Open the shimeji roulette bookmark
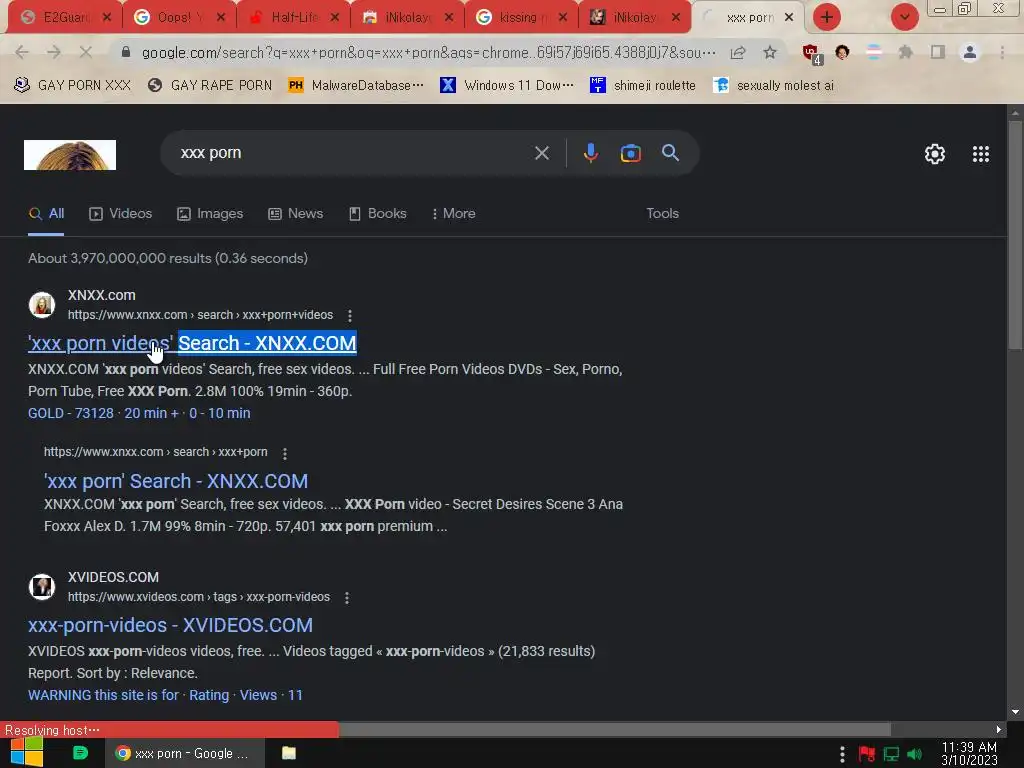 tap(643, 85)
